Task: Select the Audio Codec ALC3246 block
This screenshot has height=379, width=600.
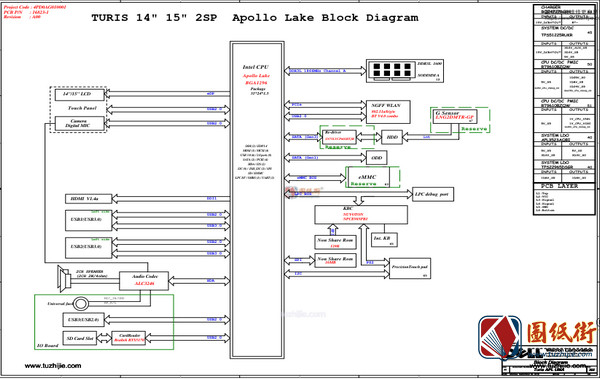Action: click(144, 281)
